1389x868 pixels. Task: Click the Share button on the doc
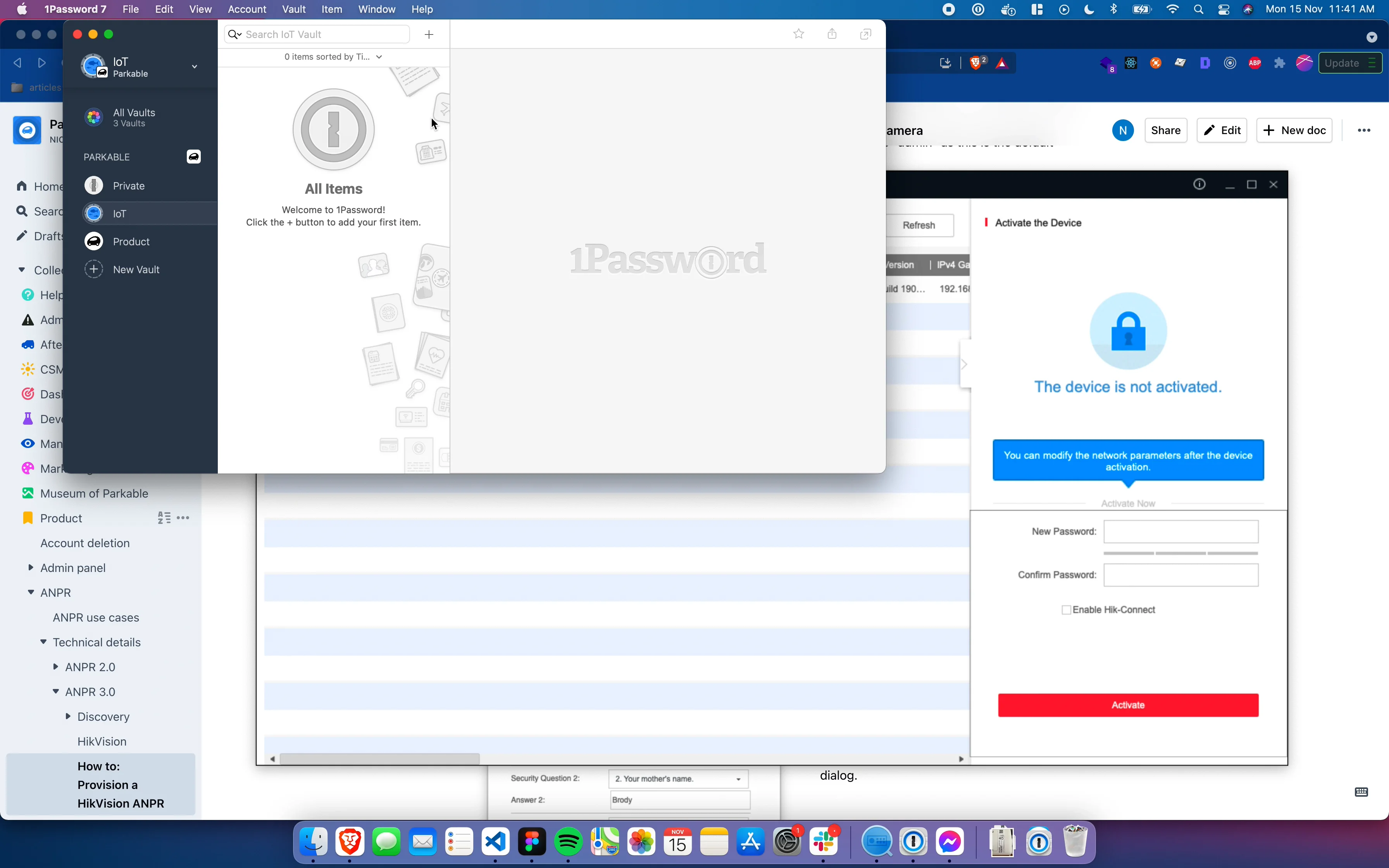click(1166, 130)
